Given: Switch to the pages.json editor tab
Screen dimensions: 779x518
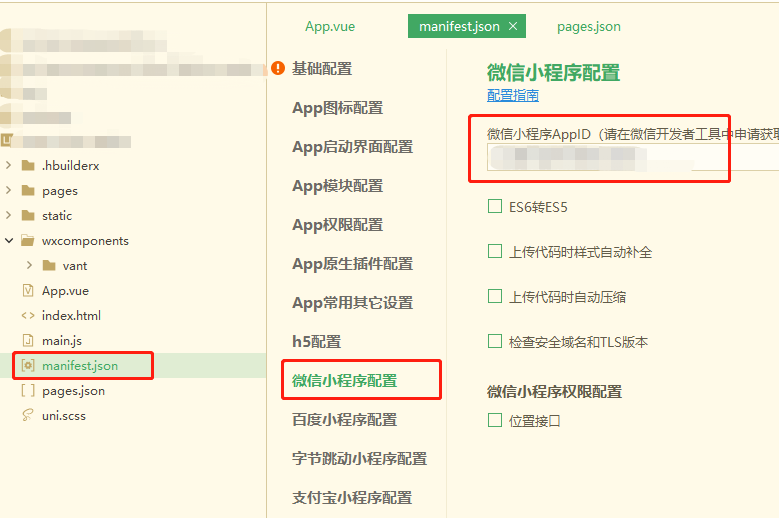Looking at the screenshot, I should pos(589,26).
